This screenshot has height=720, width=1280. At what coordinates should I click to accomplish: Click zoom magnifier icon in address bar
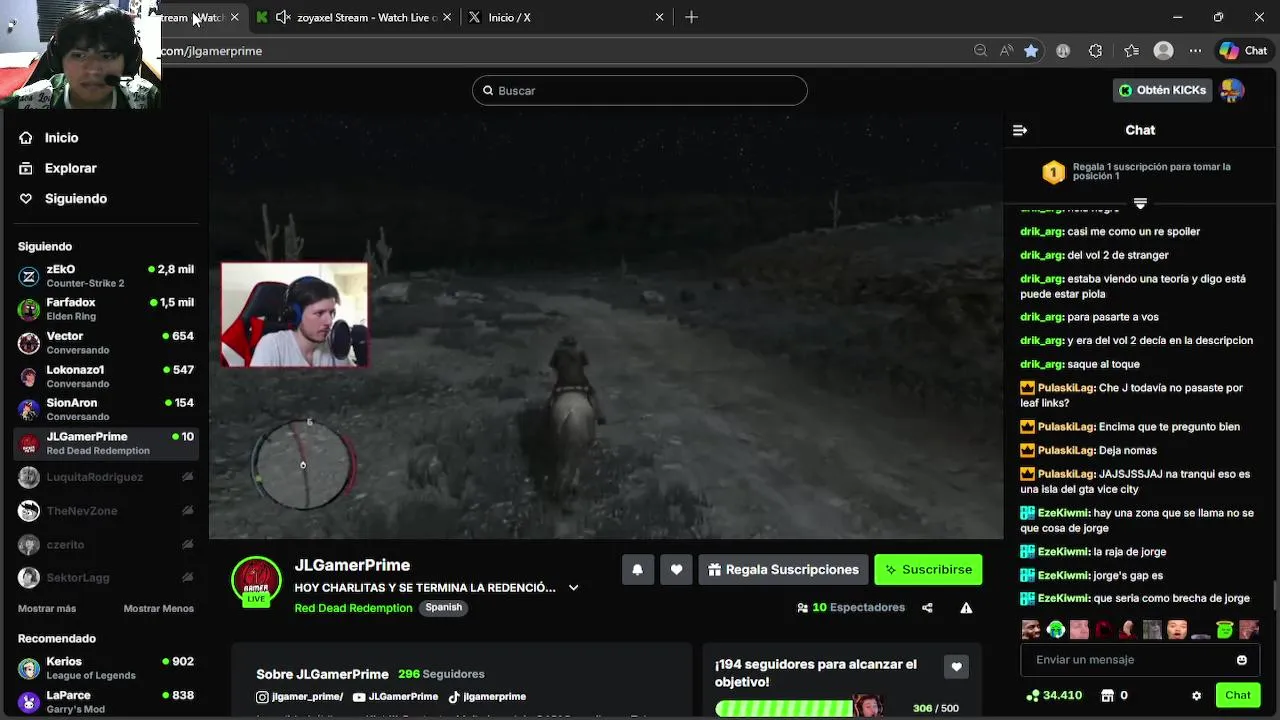980,51
